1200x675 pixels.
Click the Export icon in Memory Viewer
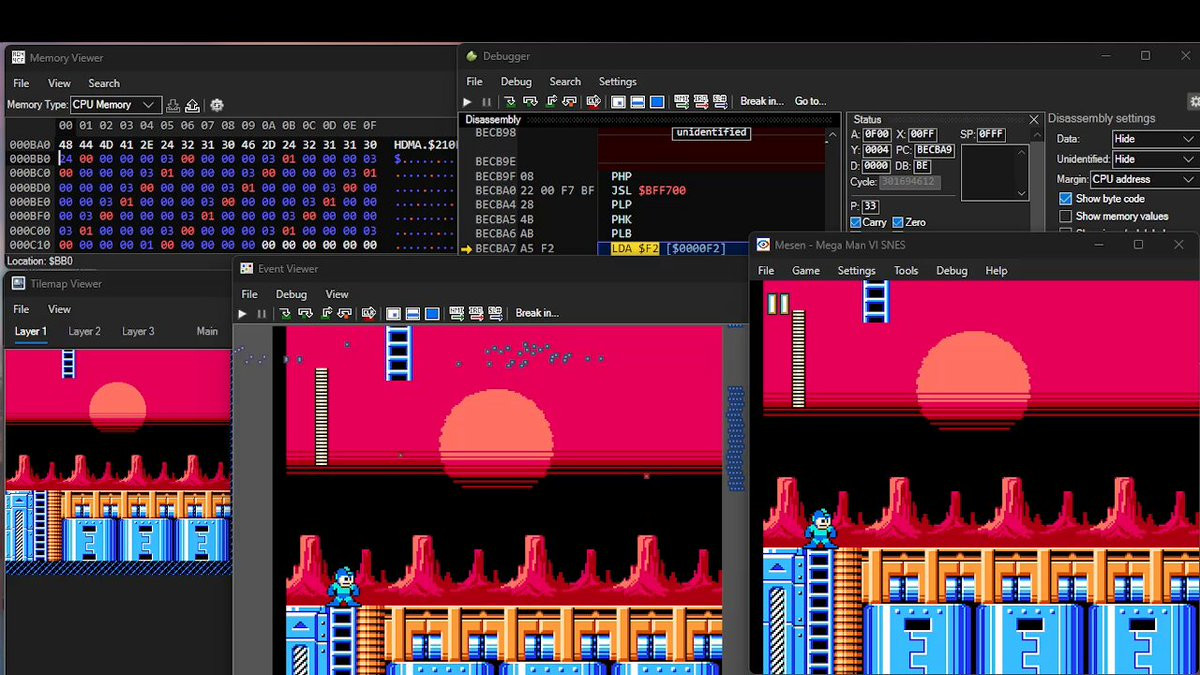coord(193,105)
